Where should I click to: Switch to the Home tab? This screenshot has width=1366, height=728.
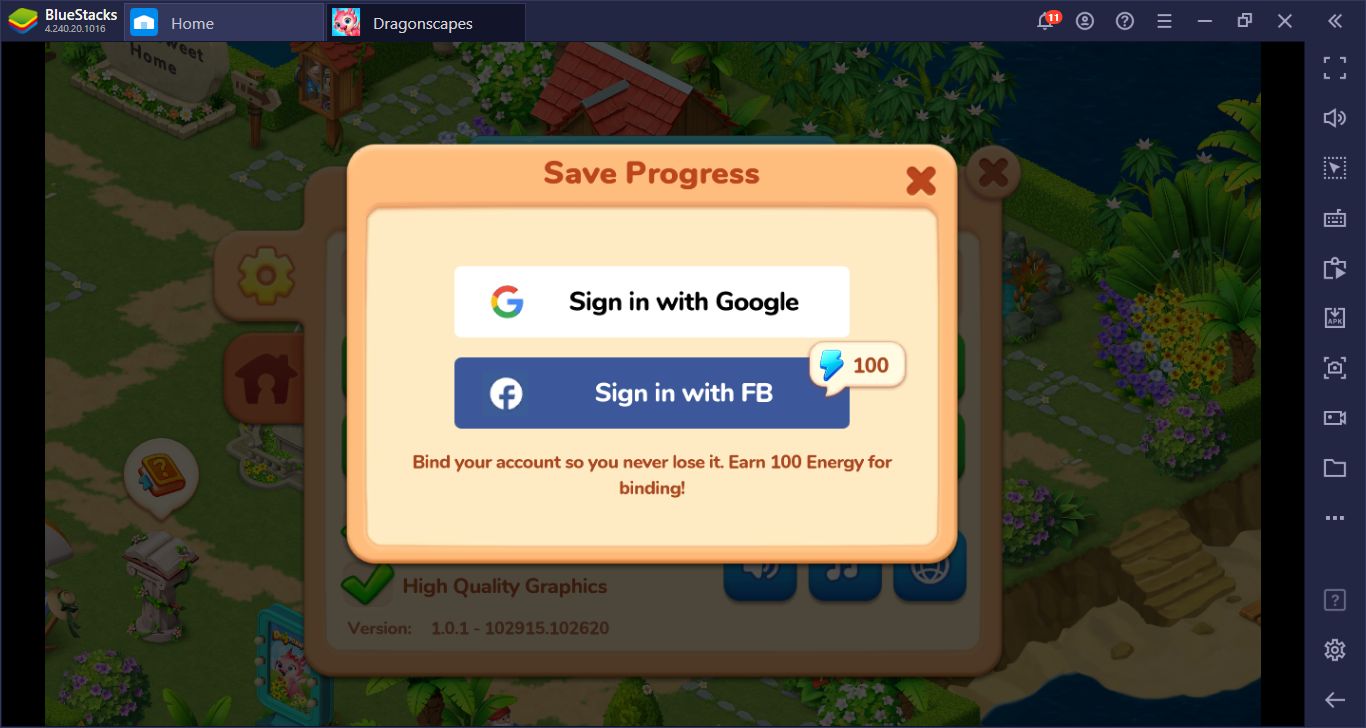(224, 22)
